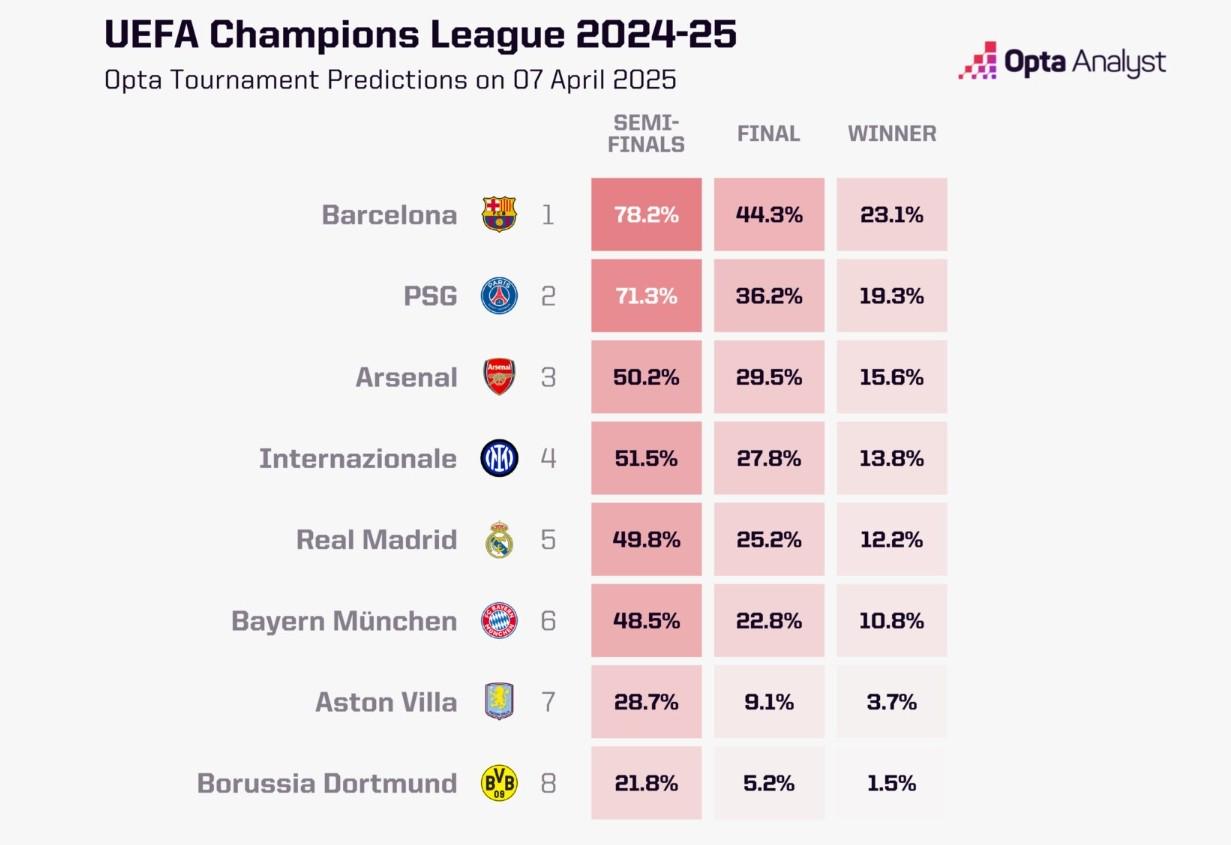
Task: Click the Bayern München club crest
Action: (499, 621)
